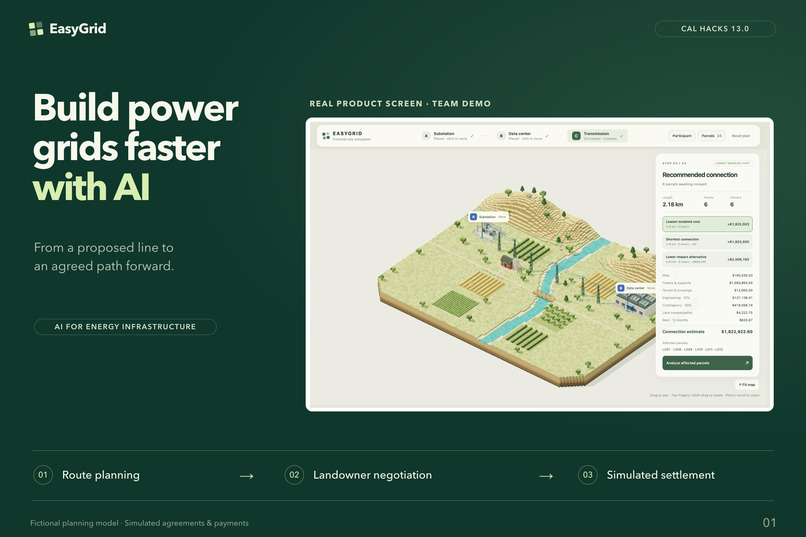Click the Fictional planning model footer note

click(x=139, y=523)
